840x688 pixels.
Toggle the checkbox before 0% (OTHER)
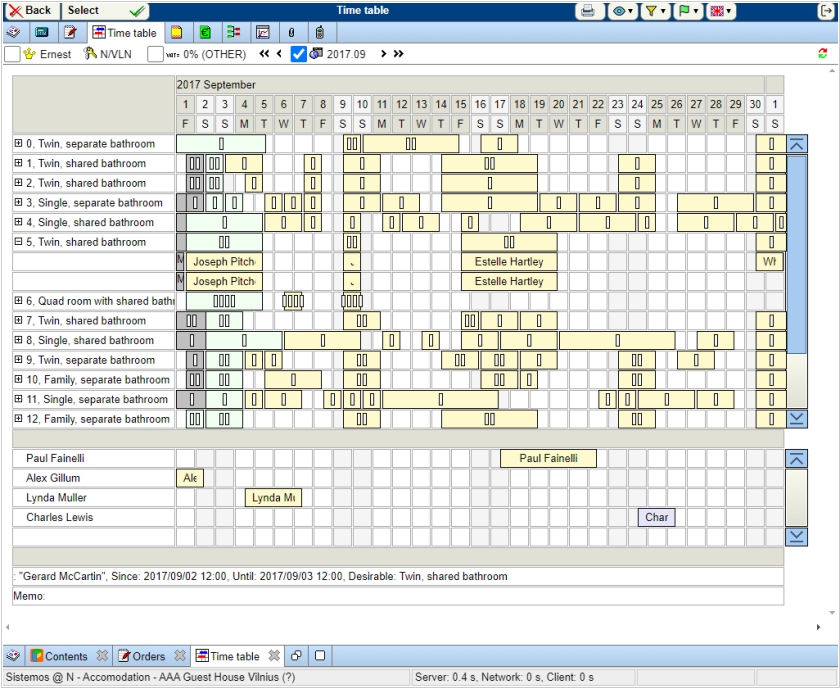click(155, 55)
